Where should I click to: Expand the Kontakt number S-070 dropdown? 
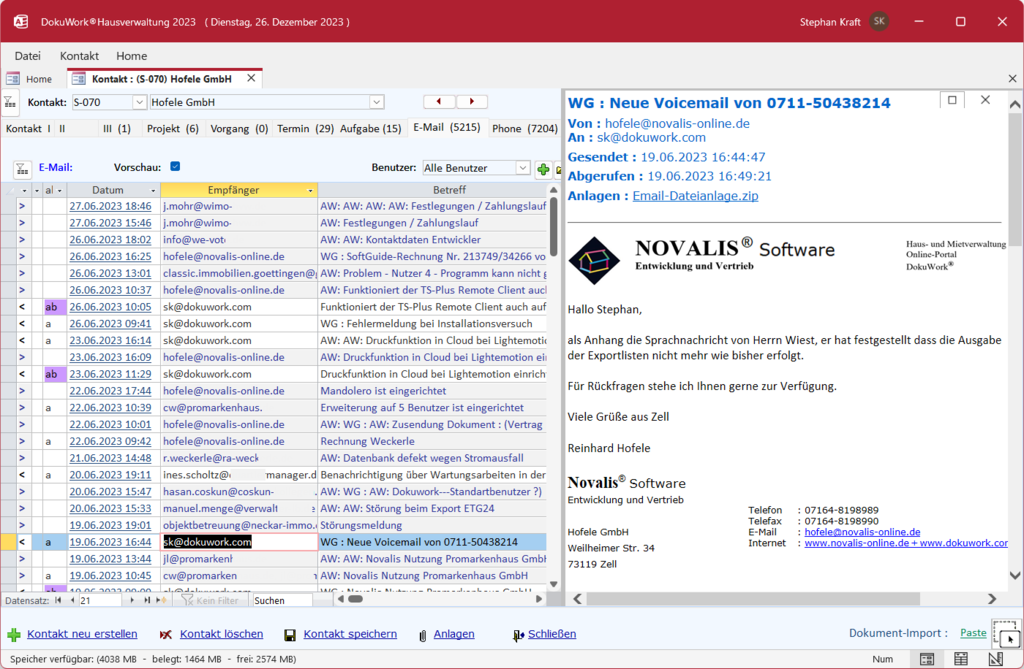(x=139, y=102)
